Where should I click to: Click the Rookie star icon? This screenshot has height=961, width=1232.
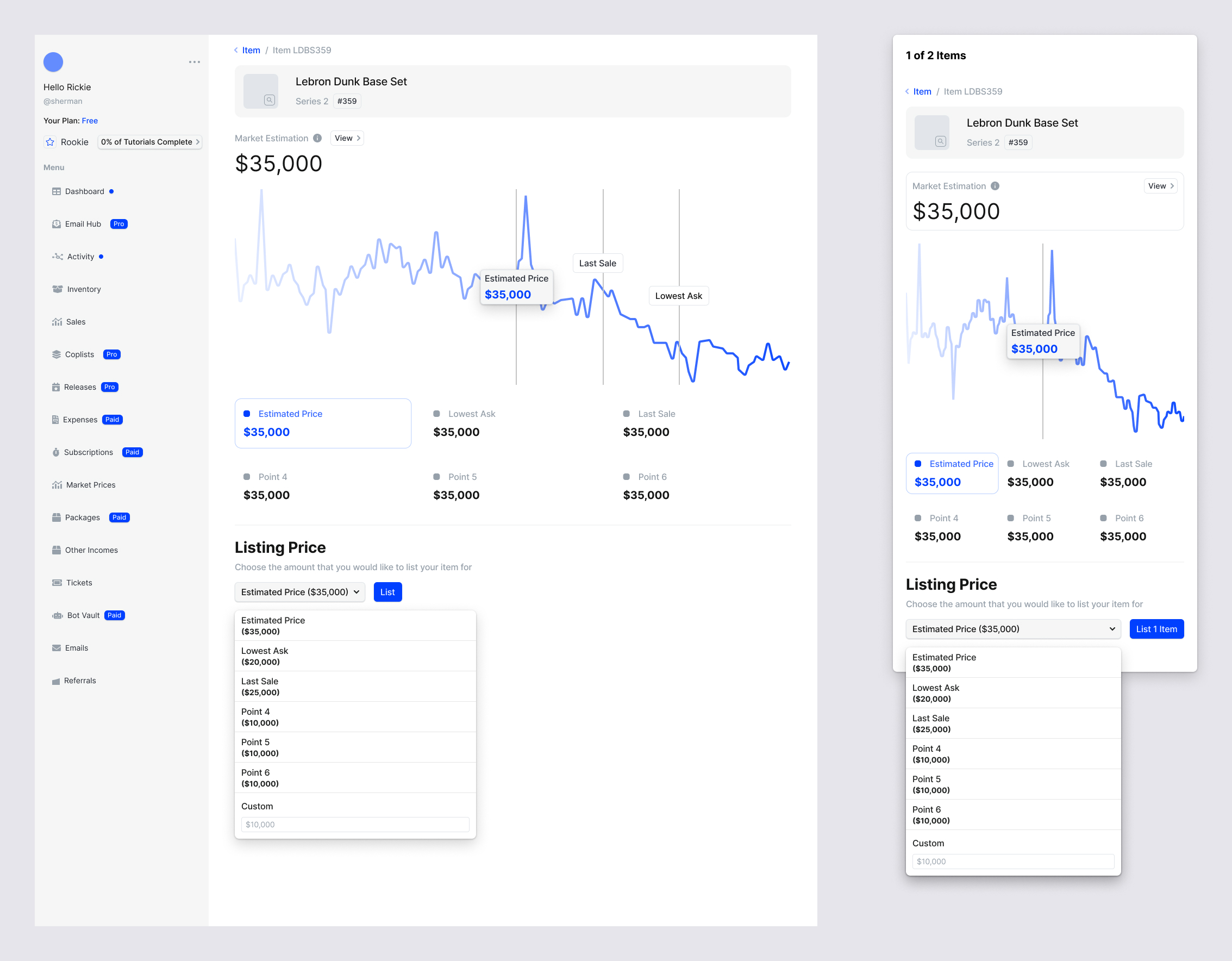tap(50, 142)
